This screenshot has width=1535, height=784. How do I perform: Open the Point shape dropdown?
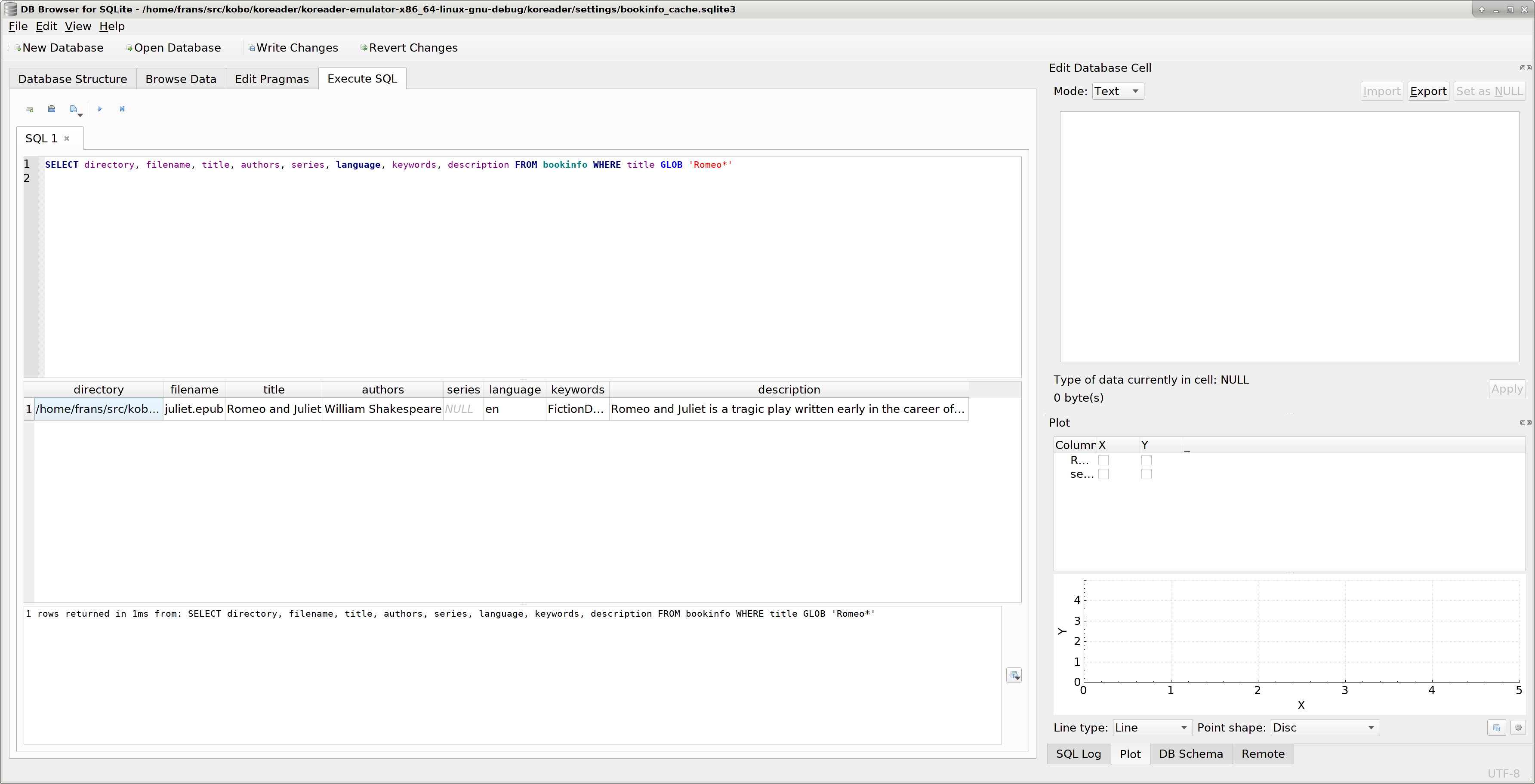coord(1324,727)
